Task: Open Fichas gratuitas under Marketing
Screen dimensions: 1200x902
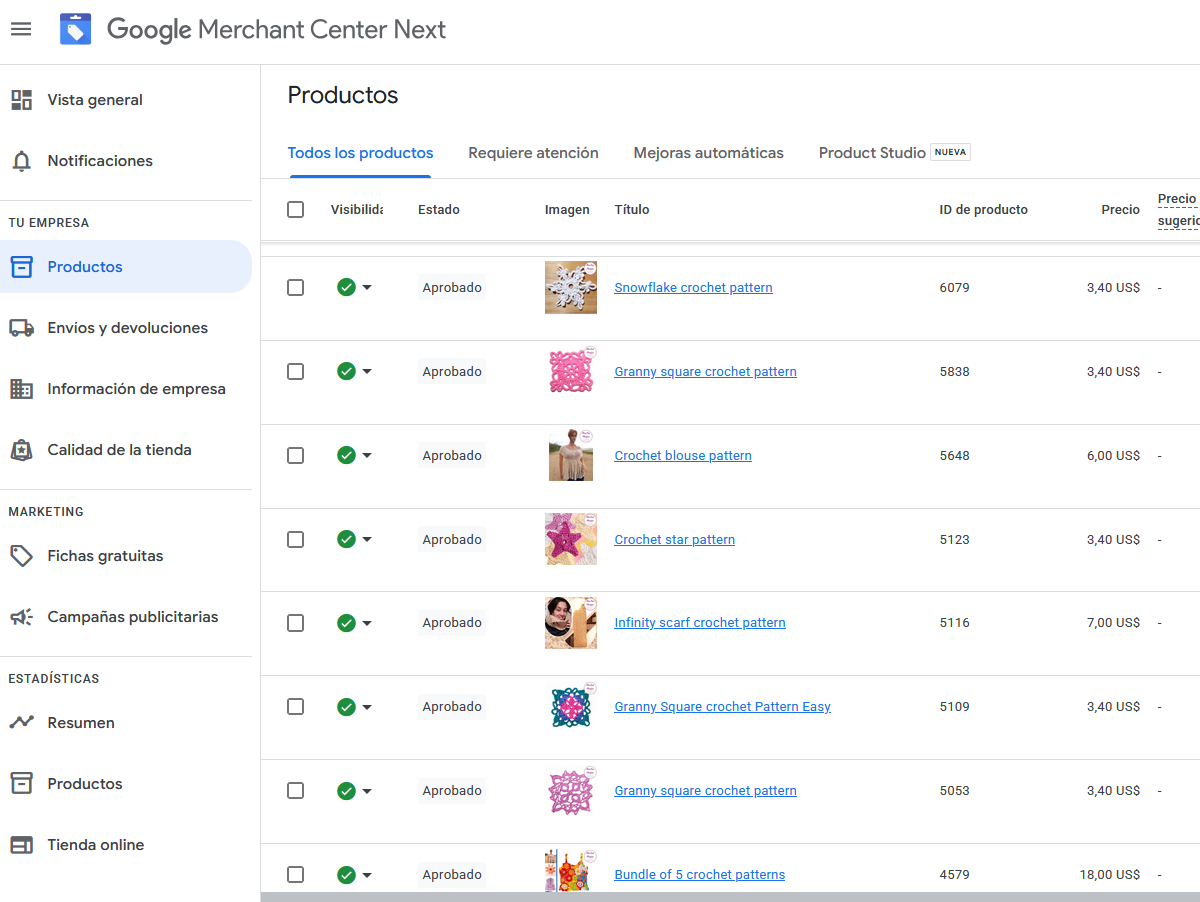Action: coord(106,555)
